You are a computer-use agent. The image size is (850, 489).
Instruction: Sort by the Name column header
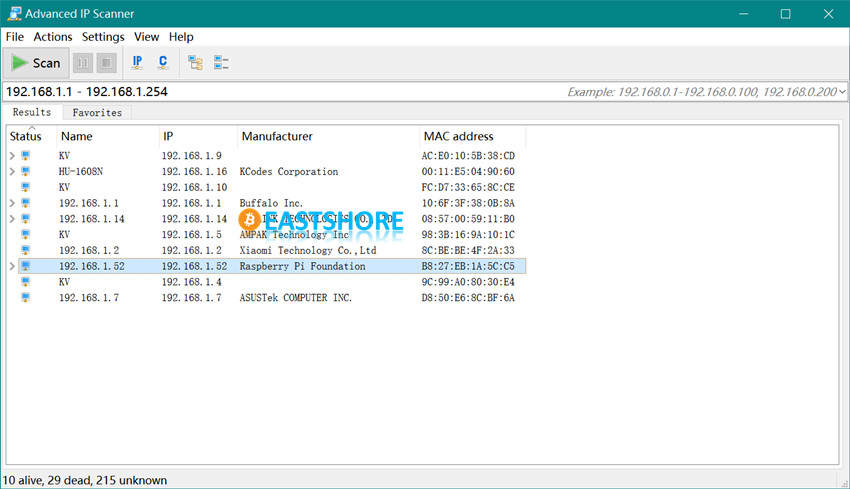click(107, 136)
